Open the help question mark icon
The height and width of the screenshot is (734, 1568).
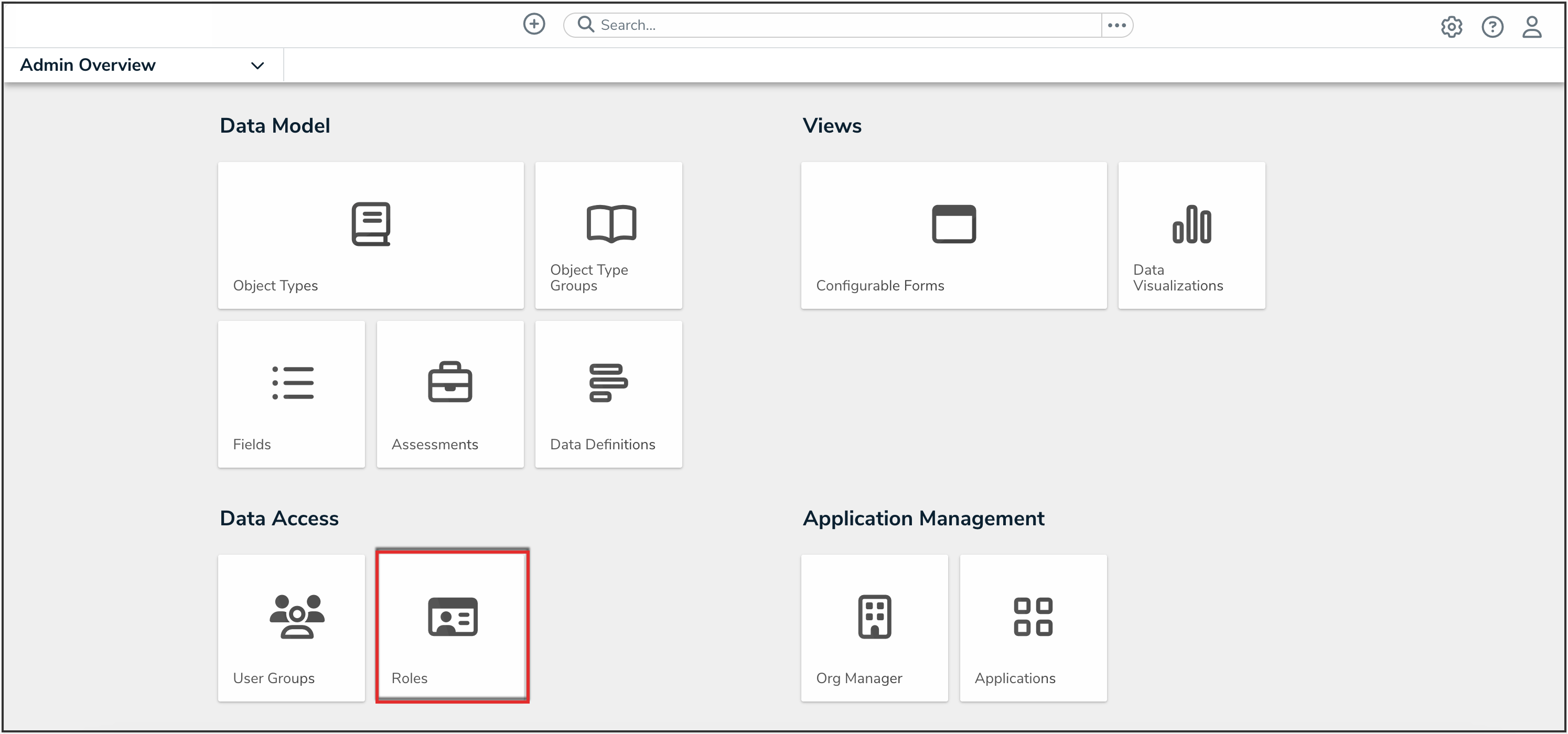[x=1492, y=27]
